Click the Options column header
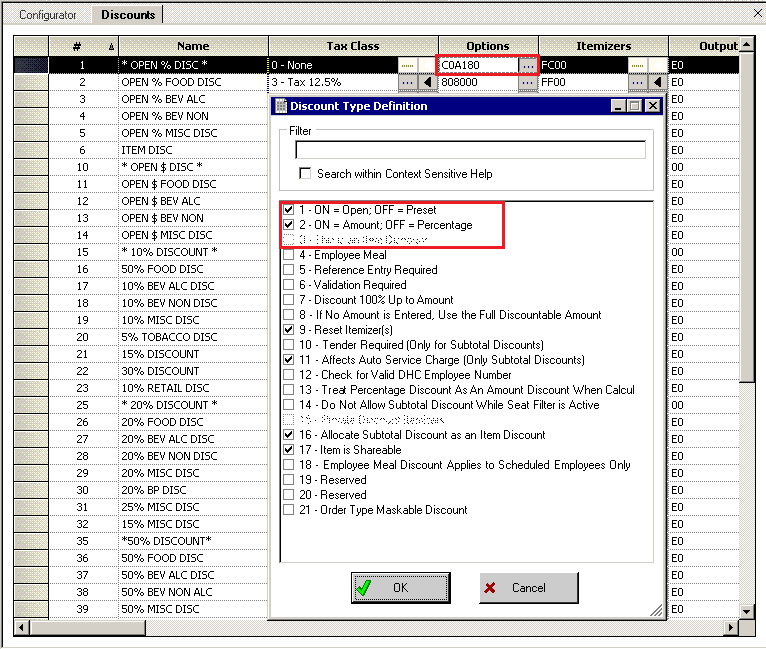The height and width of the screenshot is (649, 766). point(488,46)
